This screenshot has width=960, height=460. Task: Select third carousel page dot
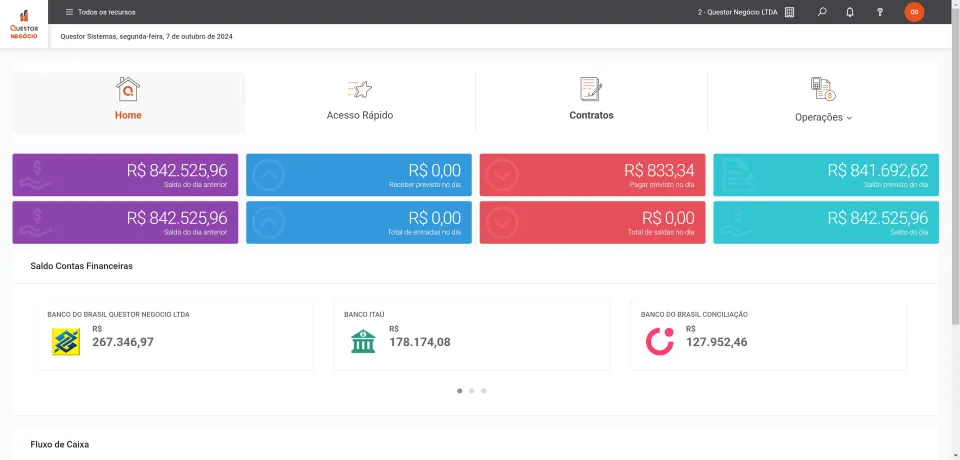point(484,391)
